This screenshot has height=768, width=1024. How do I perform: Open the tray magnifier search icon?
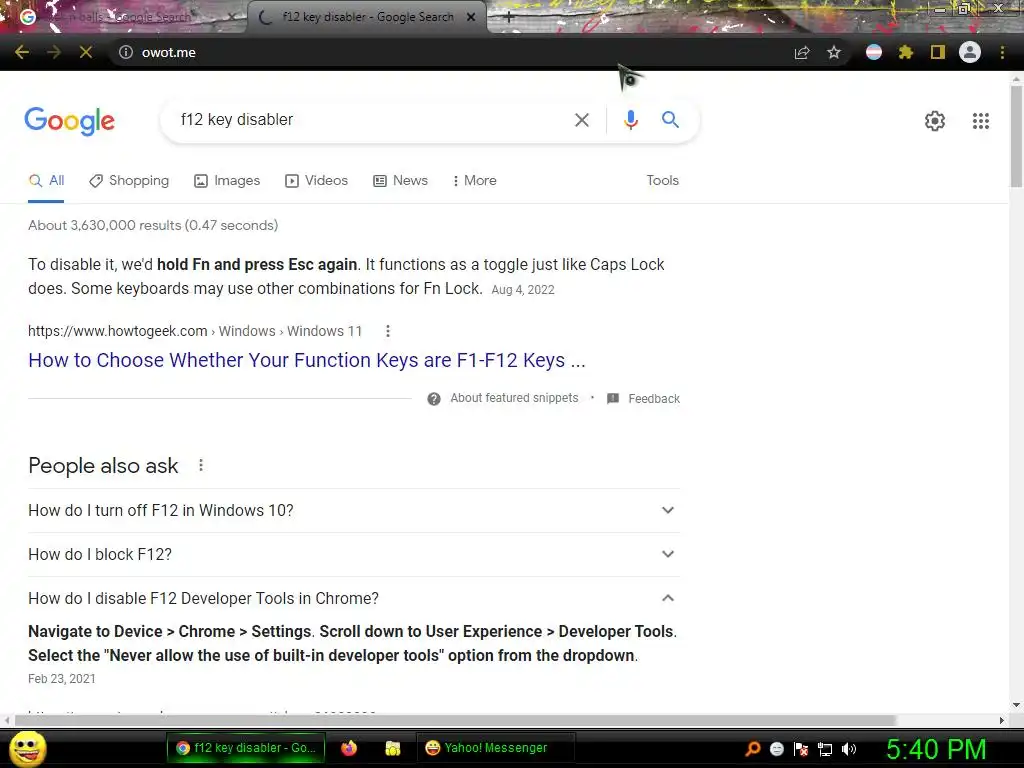(753, 748)
